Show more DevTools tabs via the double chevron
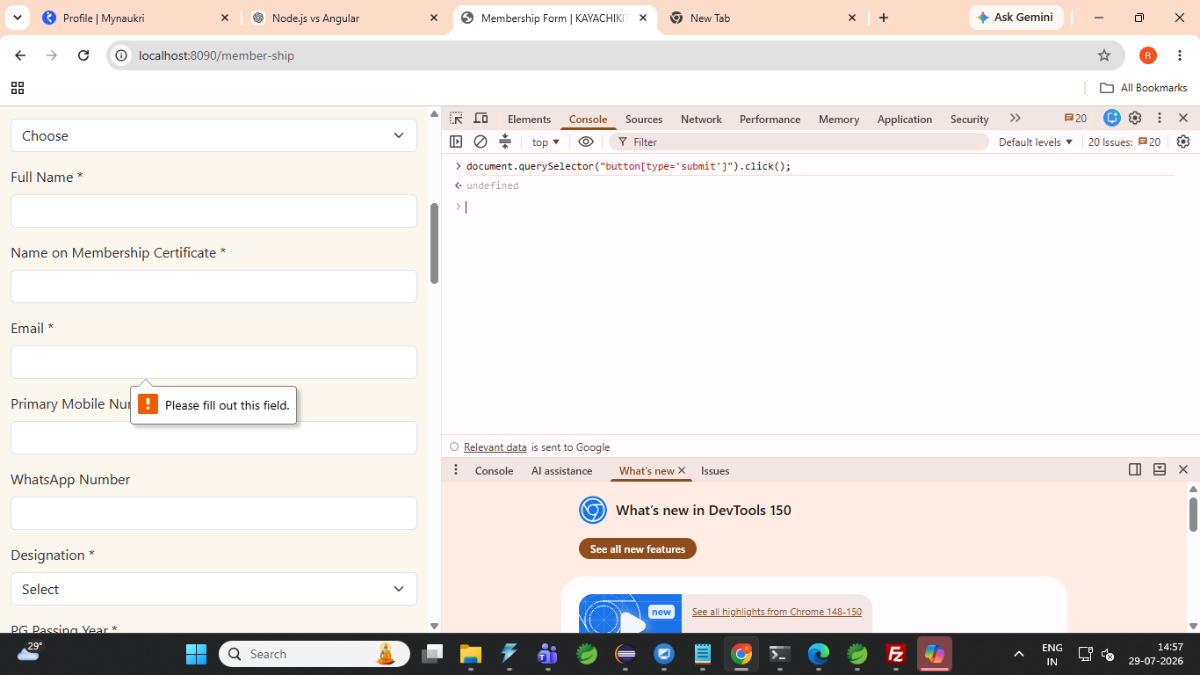 [1015, 118]
